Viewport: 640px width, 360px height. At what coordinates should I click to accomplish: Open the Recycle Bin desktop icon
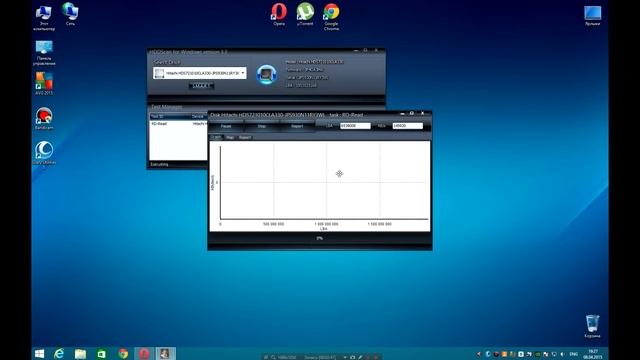592,326
